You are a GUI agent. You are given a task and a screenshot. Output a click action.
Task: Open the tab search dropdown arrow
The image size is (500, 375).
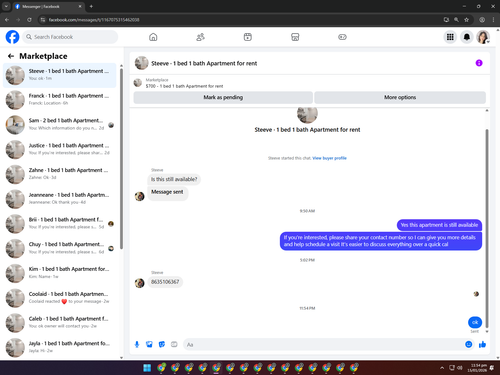(x=6, y=6)
